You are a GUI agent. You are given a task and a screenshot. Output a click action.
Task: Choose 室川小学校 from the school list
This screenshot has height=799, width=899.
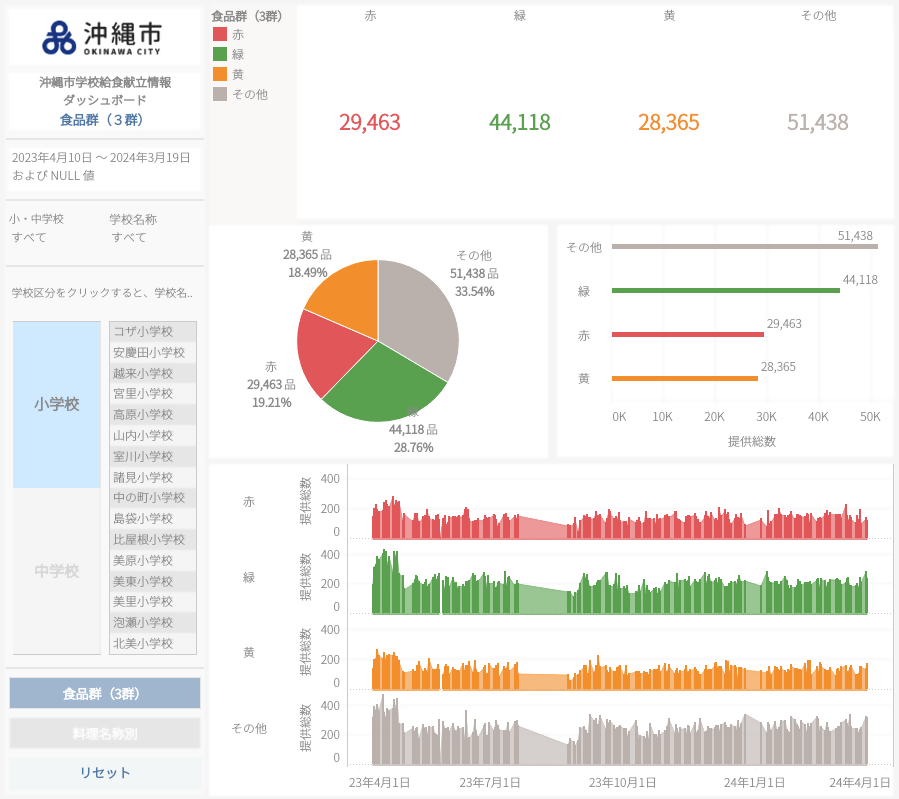tap(153, 456)
